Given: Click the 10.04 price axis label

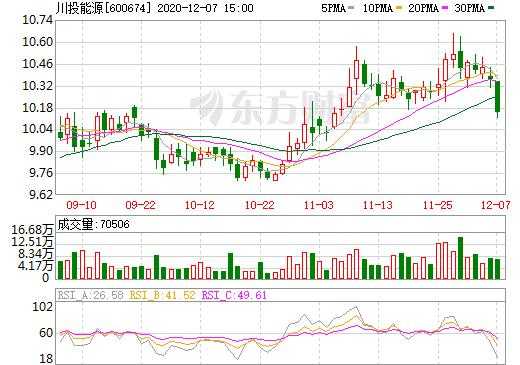Looking at the screenshot, I should pyautogui.click(x=37, y=129).
